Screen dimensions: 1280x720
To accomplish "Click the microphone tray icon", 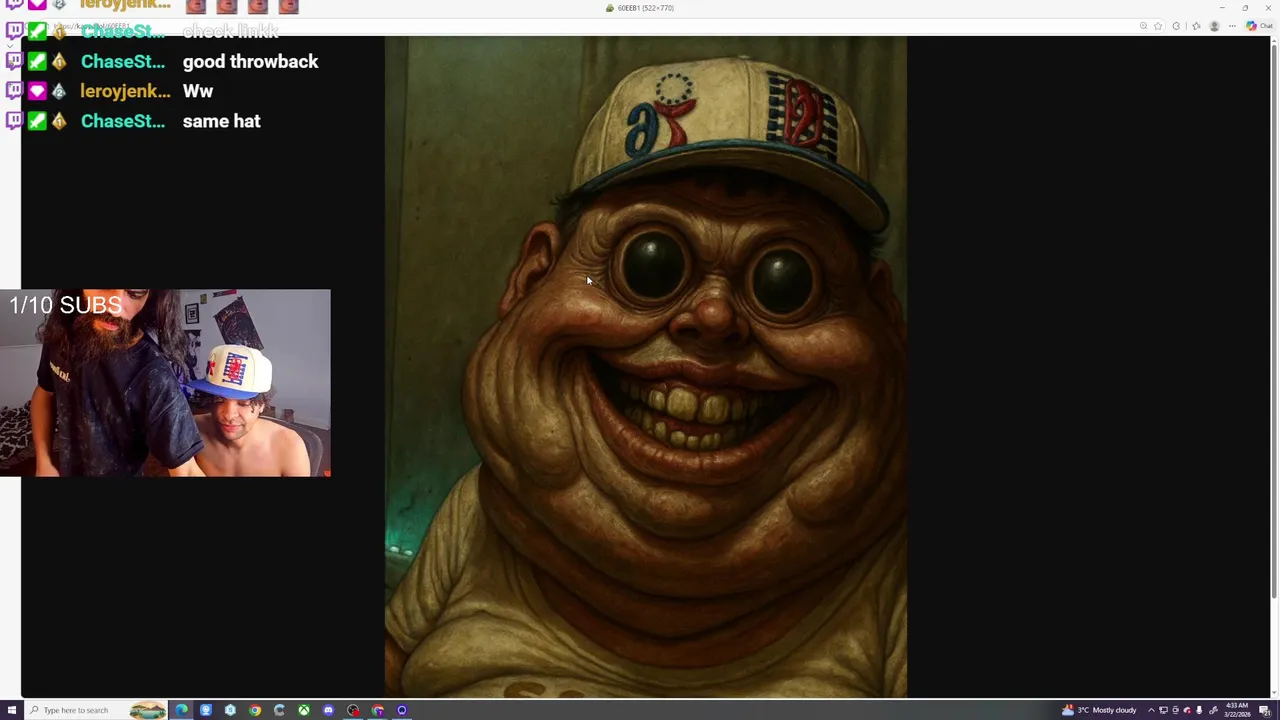I will click(x=1199, y=710).
